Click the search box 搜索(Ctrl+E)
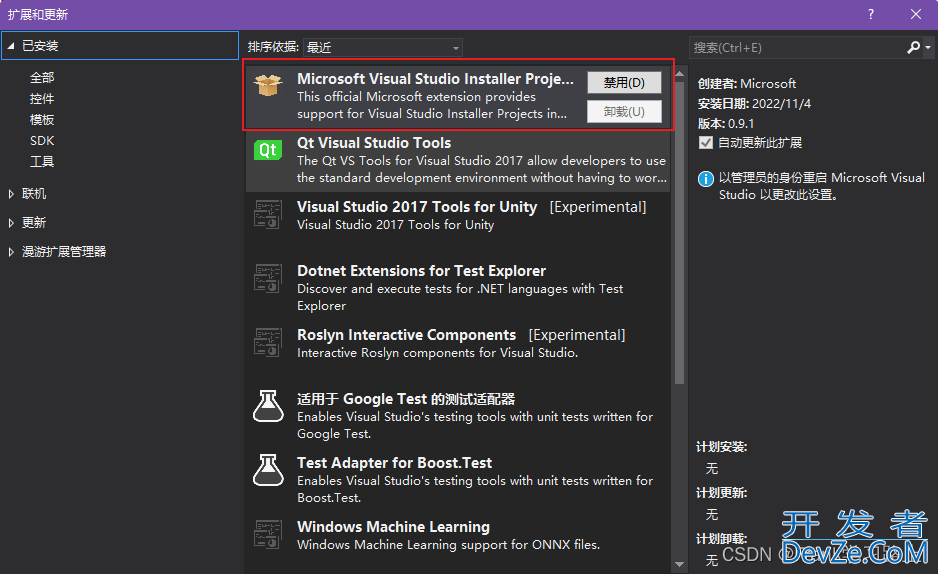 799,47
